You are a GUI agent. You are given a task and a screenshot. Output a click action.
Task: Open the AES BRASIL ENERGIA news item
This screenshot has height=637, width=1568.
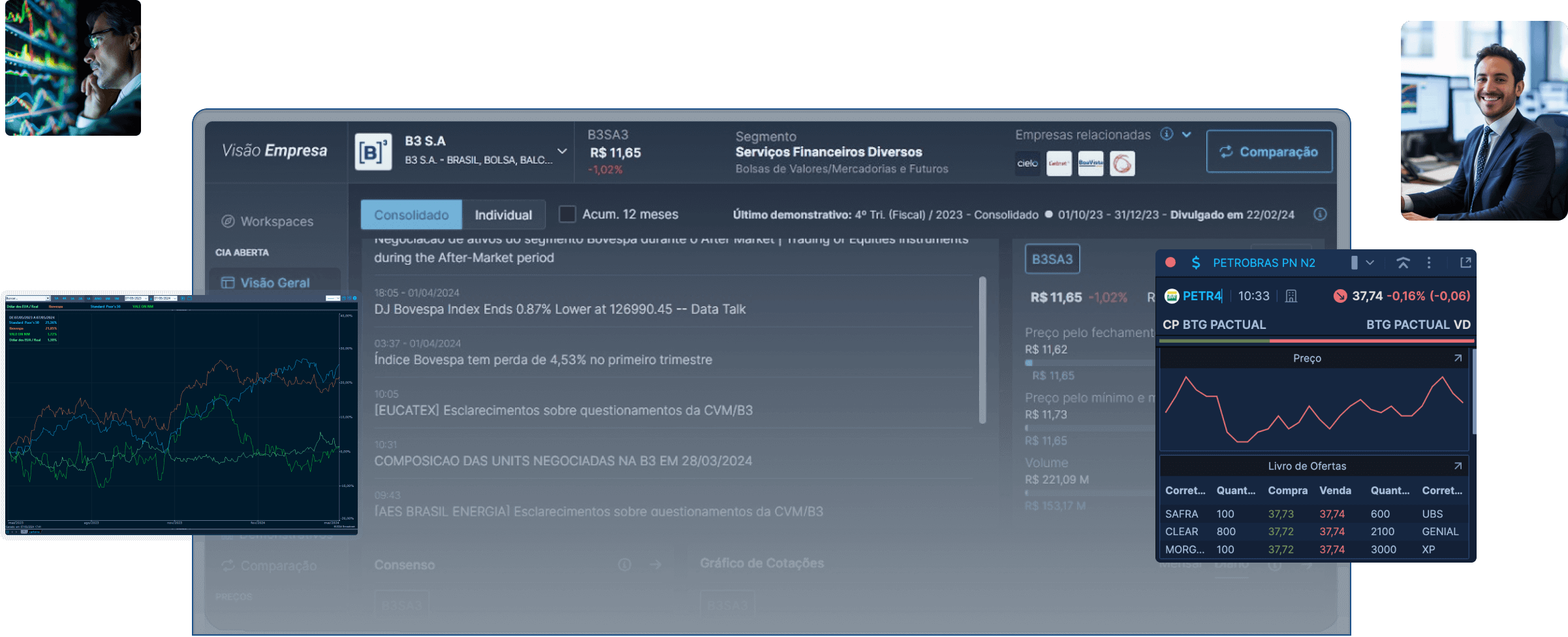pos(599,511)
